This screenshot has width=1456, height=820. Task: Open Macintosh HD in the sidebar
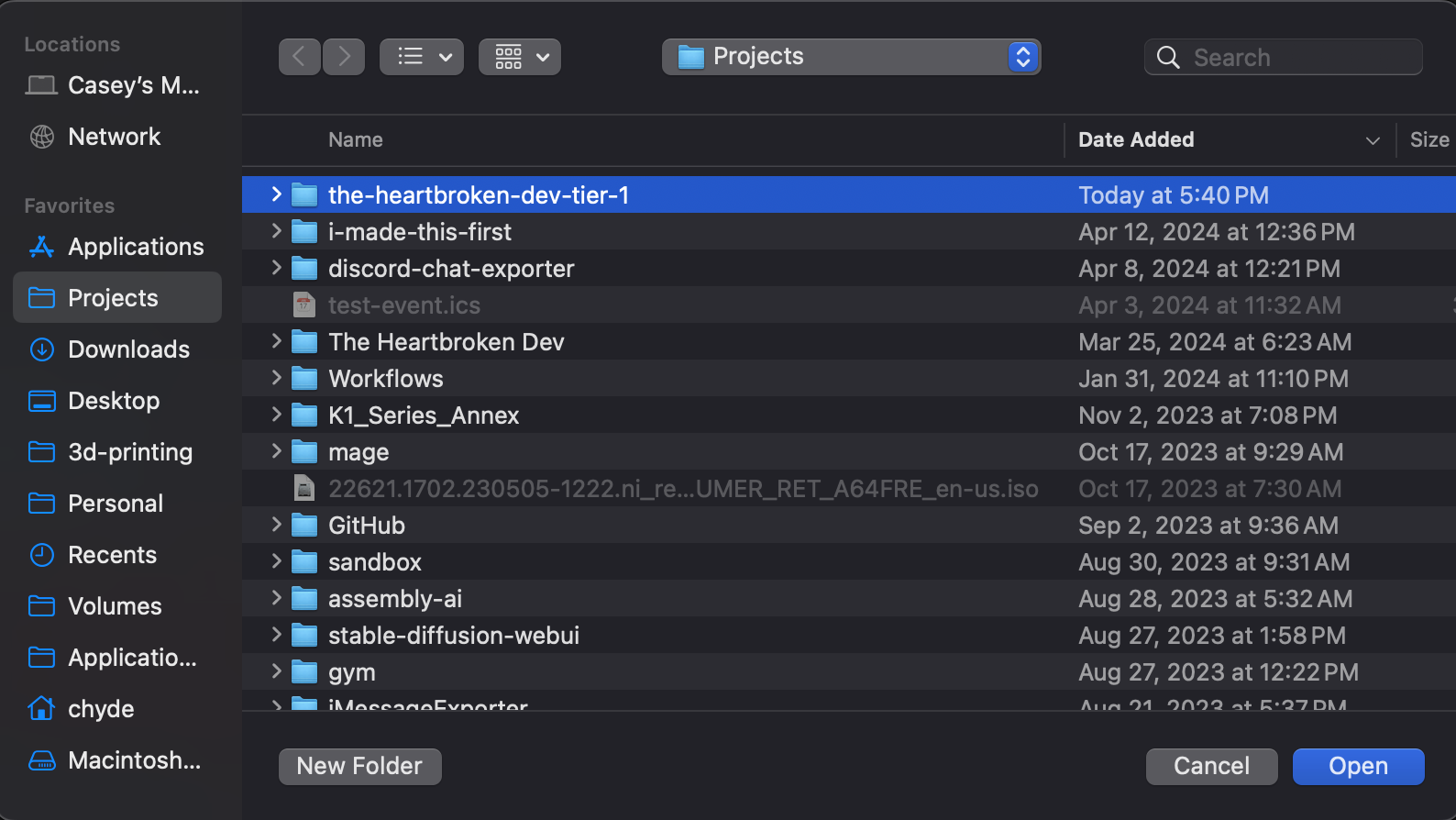(117, 760)
